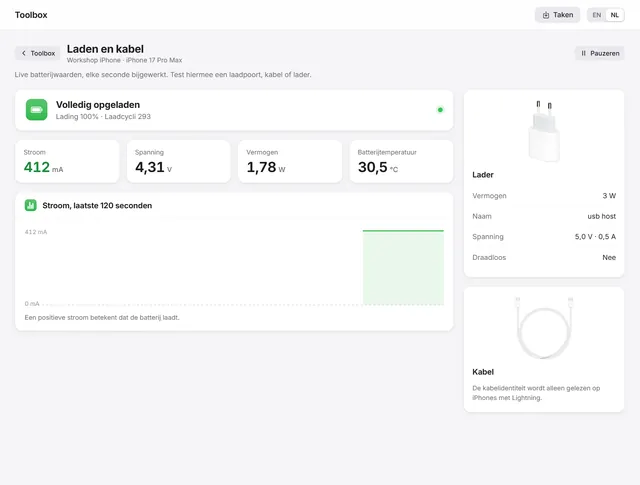This screenshot has height=485, width=640.
Task: Click the white cable image
Action: (544, 328)
